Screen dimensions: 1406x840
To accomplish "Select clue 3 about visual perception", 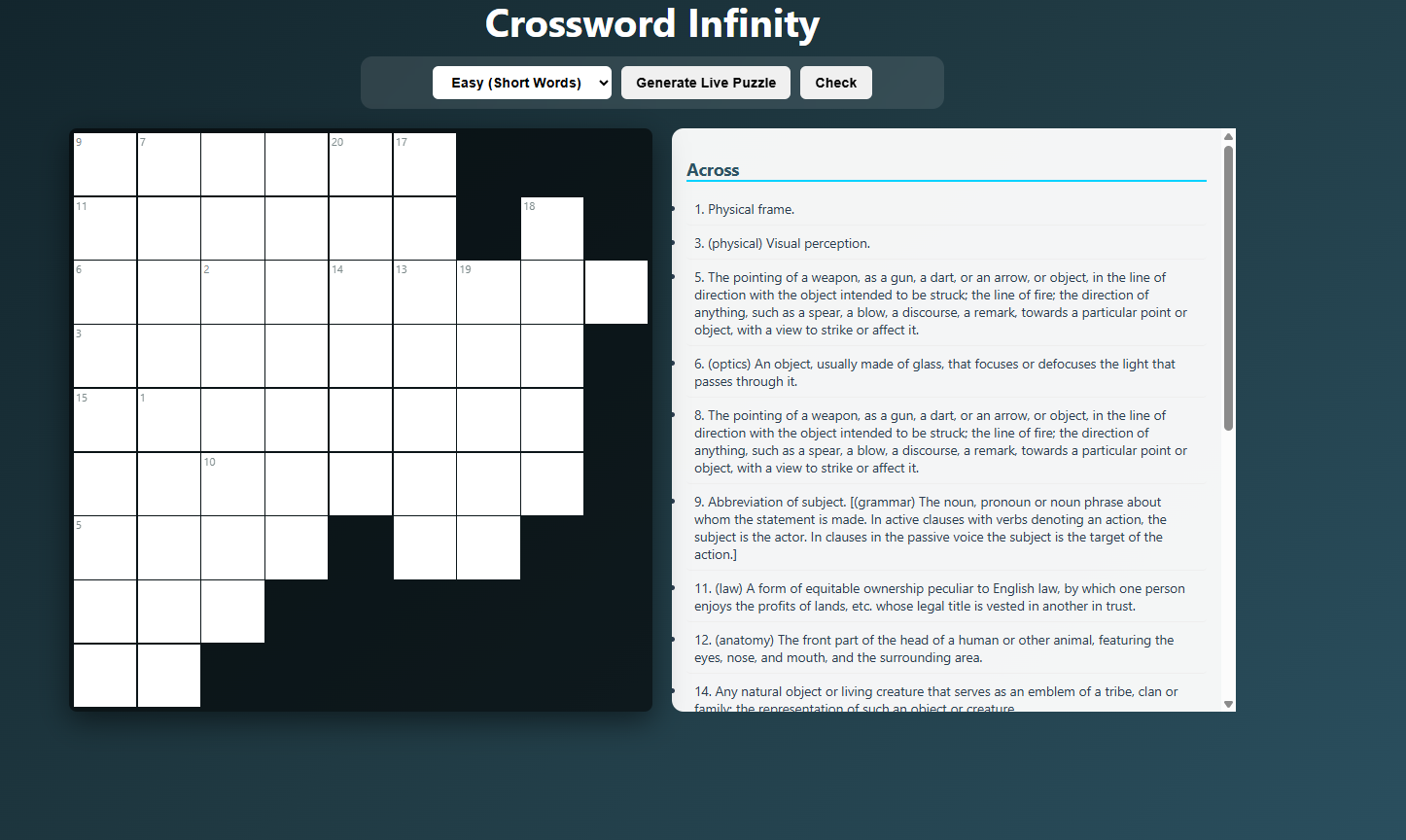I will click(x=782, y=243).
